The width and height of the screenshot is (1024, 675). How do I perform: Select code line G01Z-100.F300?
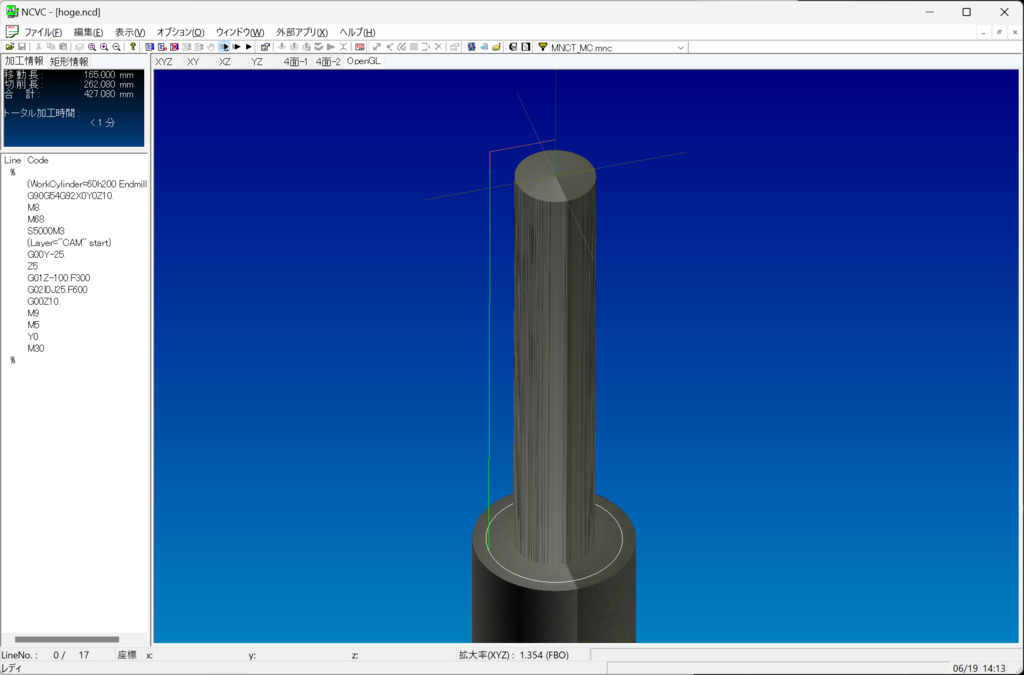59,278
